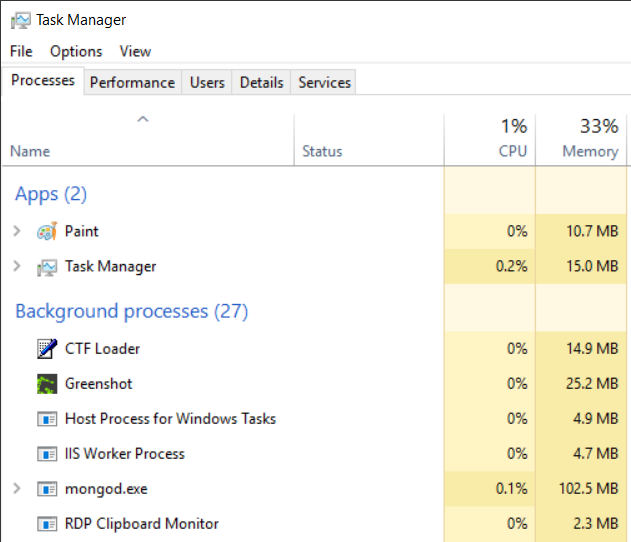
Task: Select the CTF Loader process name
Action: point(103,348)
